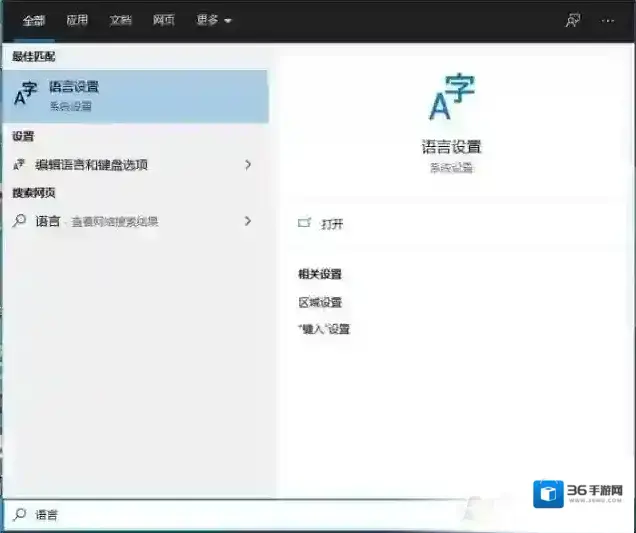
Task: Click the small icon beside 编辑语言和键盘选项
Action: [x=19, y=164]
